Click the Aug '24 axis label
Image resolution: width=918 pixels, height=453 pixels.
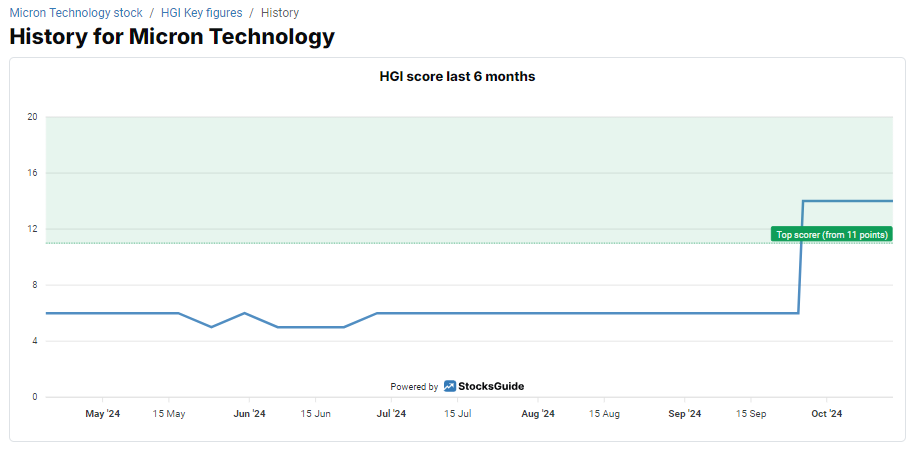pyautogui.click(x=538, y=414)
